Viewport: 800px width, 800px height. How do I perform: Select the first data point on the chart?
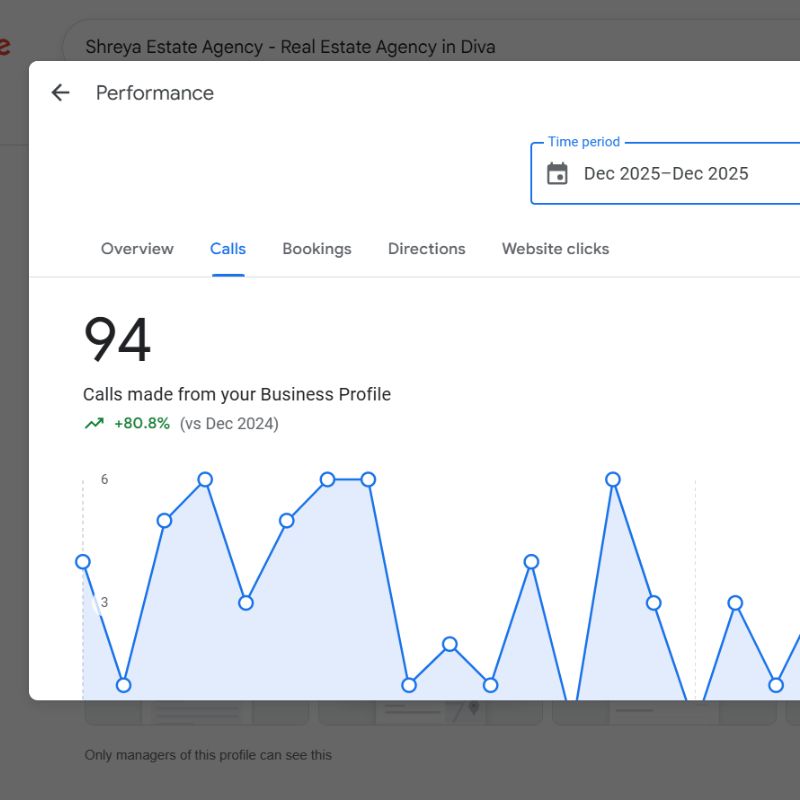click(83, 562)
